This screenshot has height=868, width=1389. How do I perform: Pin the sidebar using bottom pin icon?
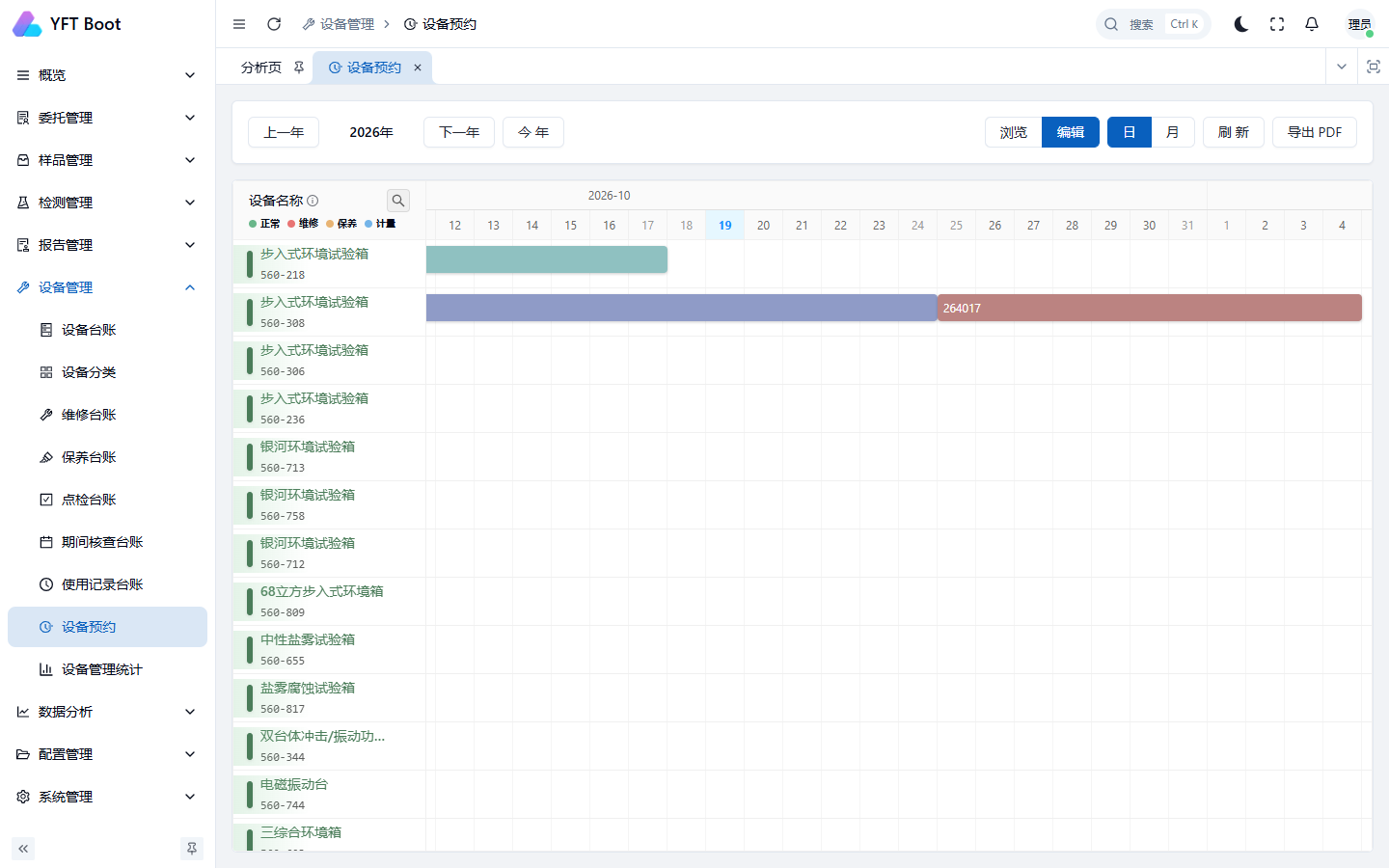192,849
